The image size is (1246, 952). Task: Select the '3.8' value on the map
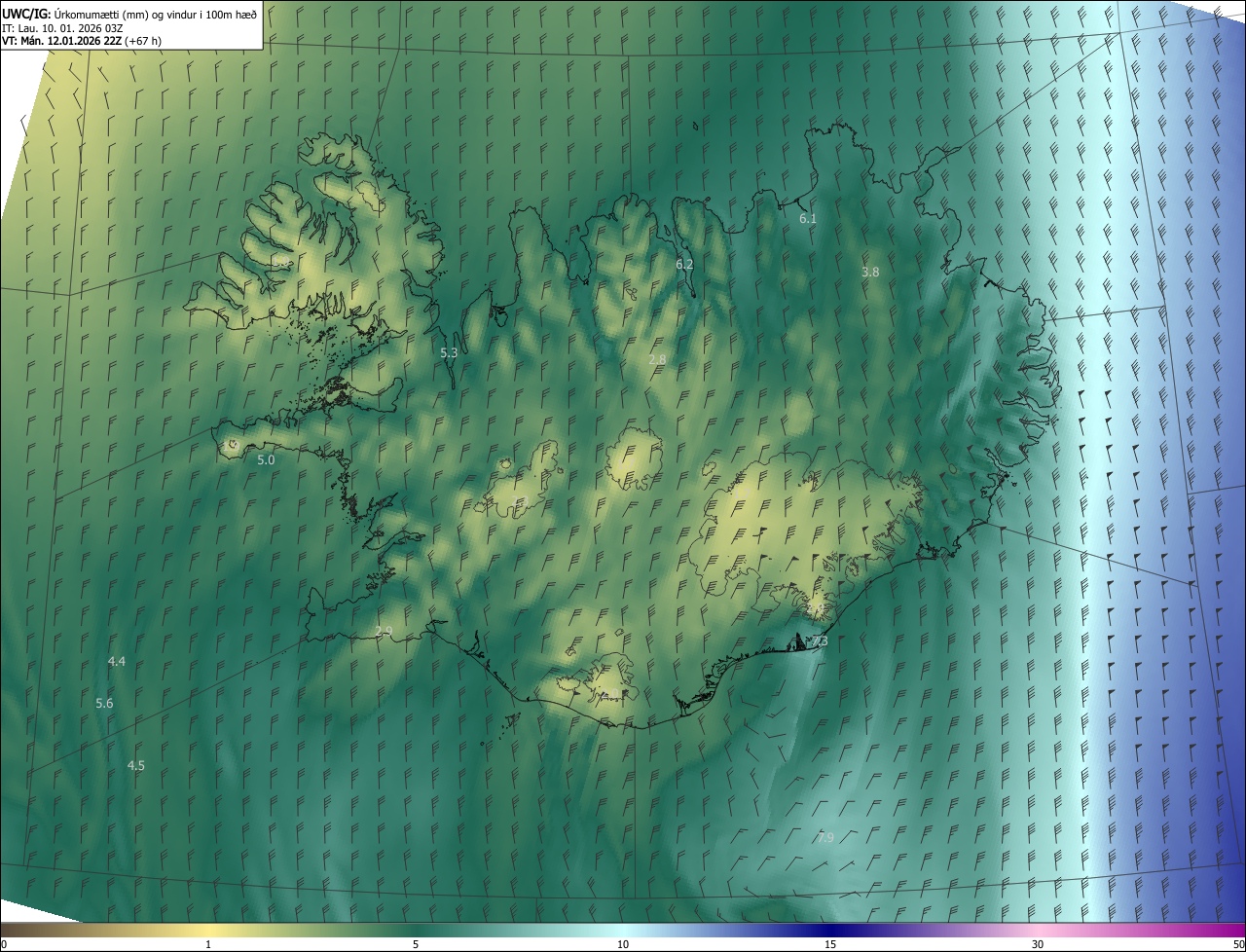pyautogui.click(x=870, y=273)
